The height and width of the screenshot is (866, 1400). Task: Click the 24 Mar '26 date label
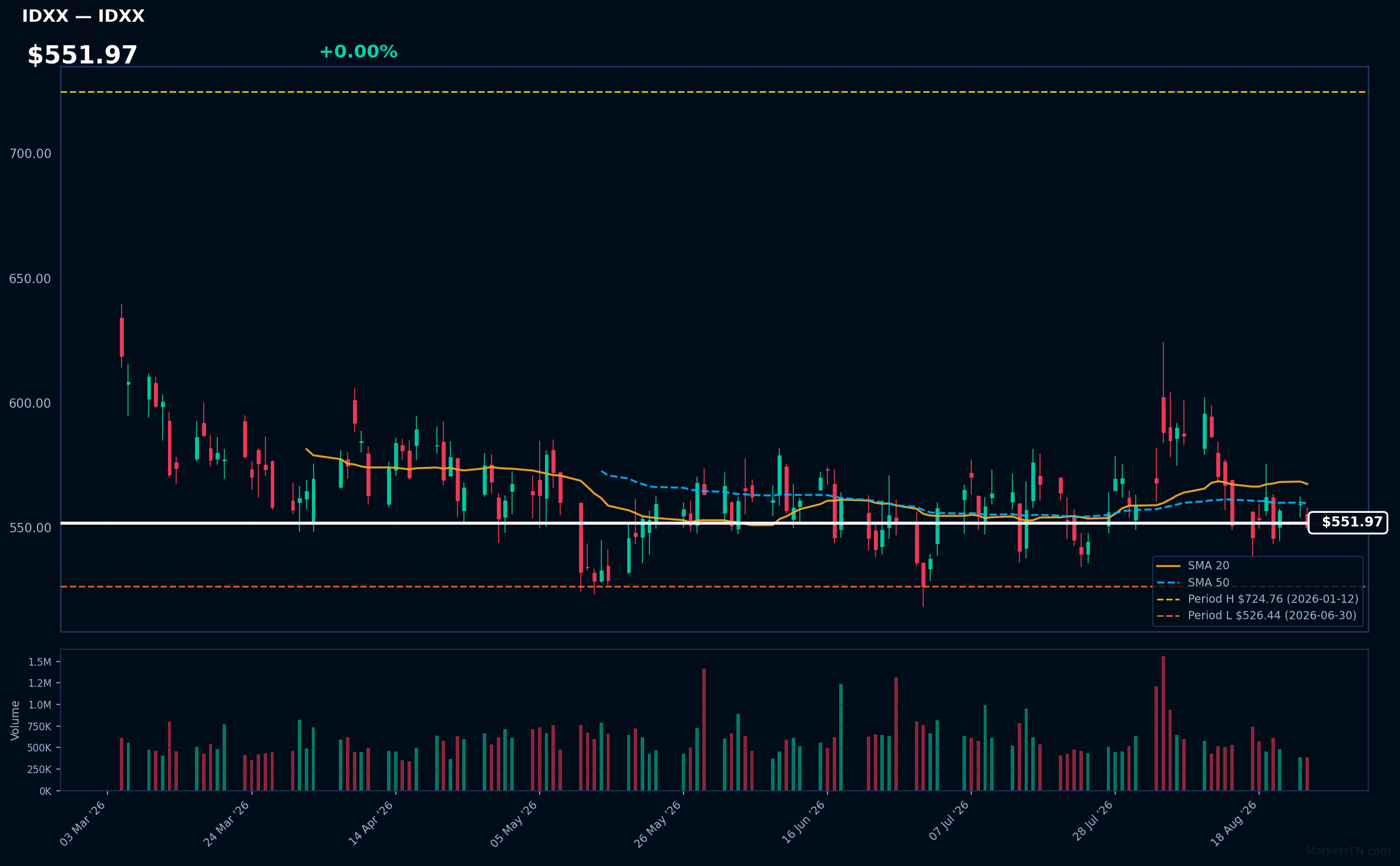pyautogui.click(x=227, y=823)
